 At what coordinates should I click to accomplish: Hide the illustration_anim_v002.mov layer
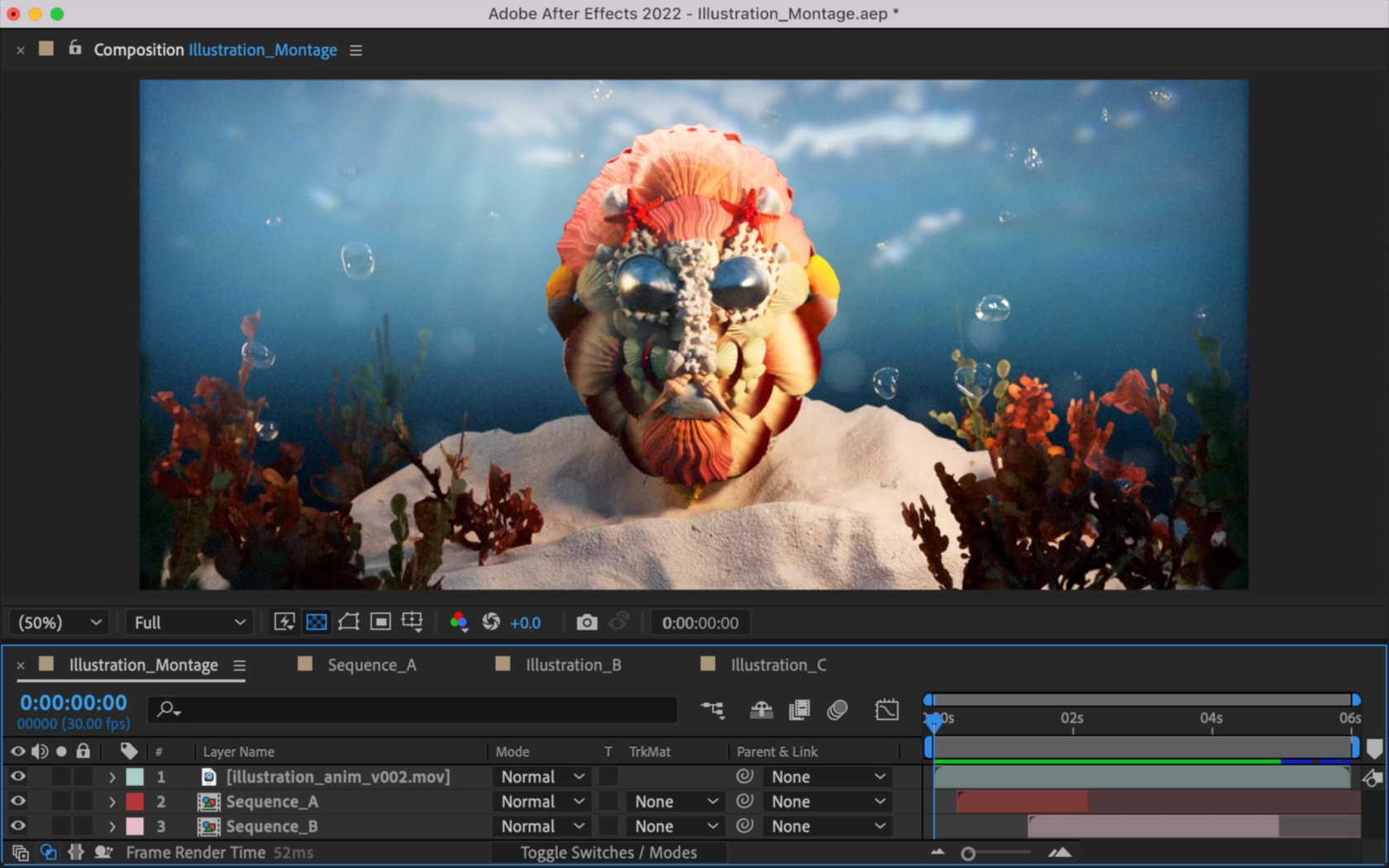[x=17, y=776]
